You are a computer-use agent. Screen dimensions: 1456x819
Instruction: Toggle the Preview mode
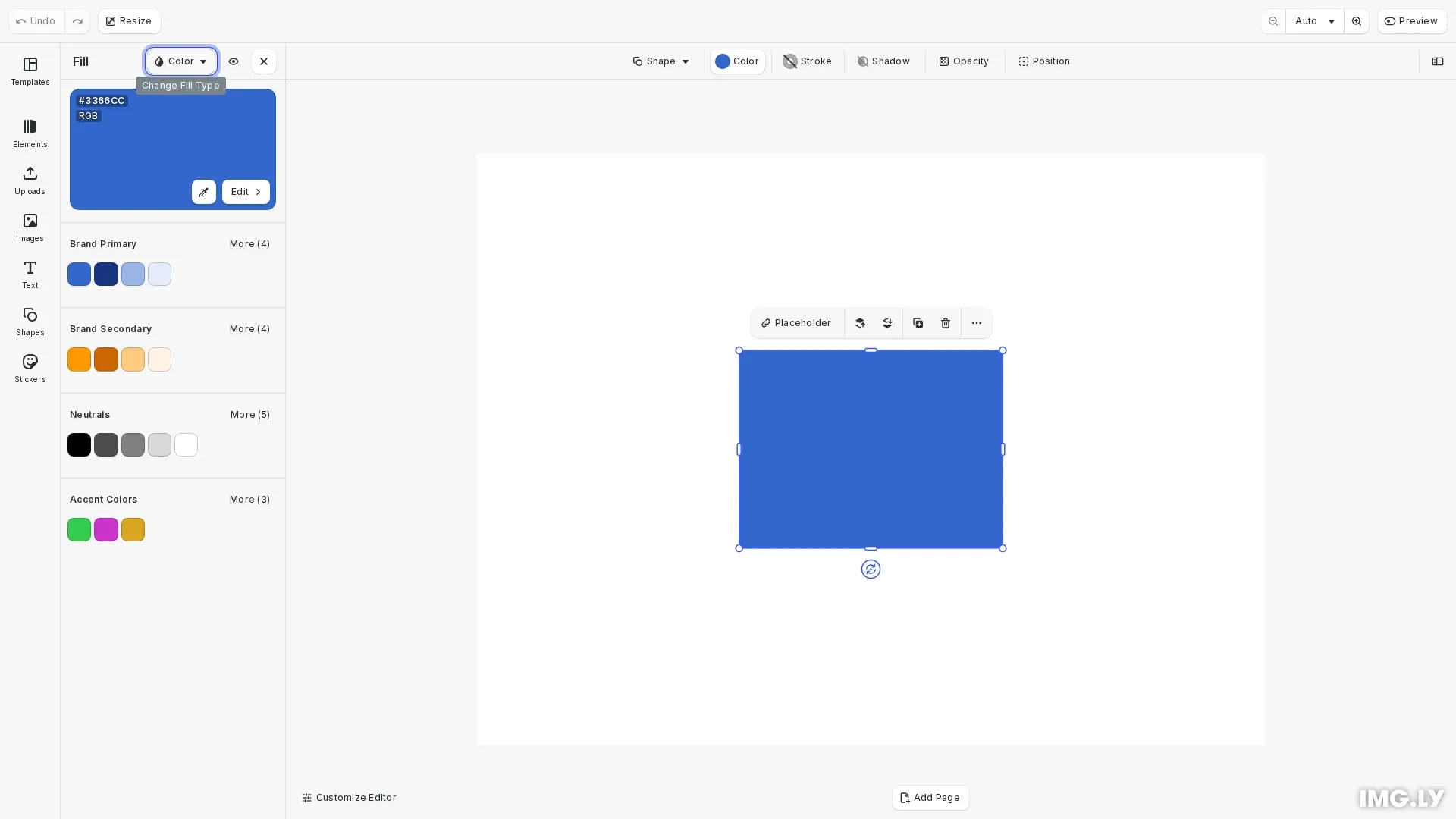[1411, 20]
